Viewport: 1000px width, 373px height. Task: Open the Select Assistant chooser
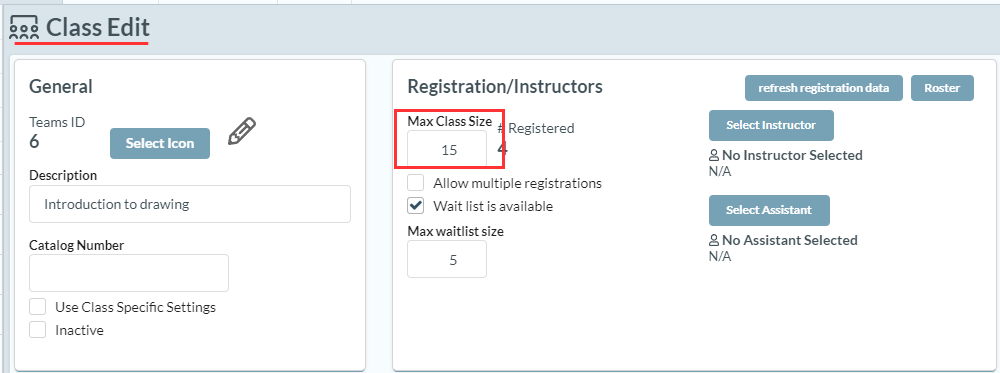[x=769, y=210]
